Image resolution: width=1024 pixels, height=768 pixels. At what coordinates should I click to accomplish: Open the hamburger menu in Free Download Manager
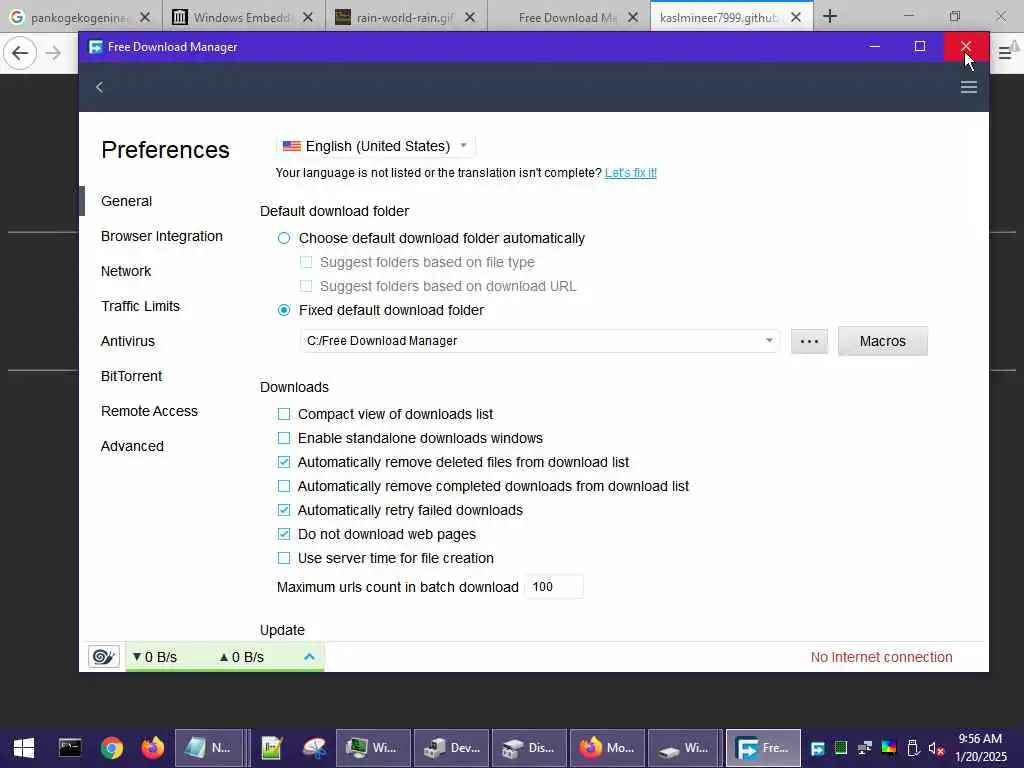click(968, 87)
